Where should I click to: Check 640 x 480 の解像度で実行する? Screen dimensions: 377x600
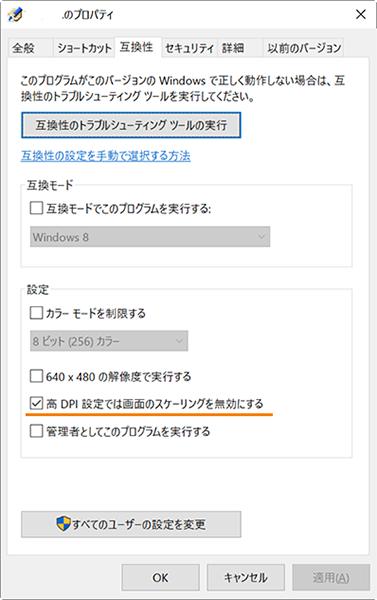pyautogui.click(x=36, y=376)
